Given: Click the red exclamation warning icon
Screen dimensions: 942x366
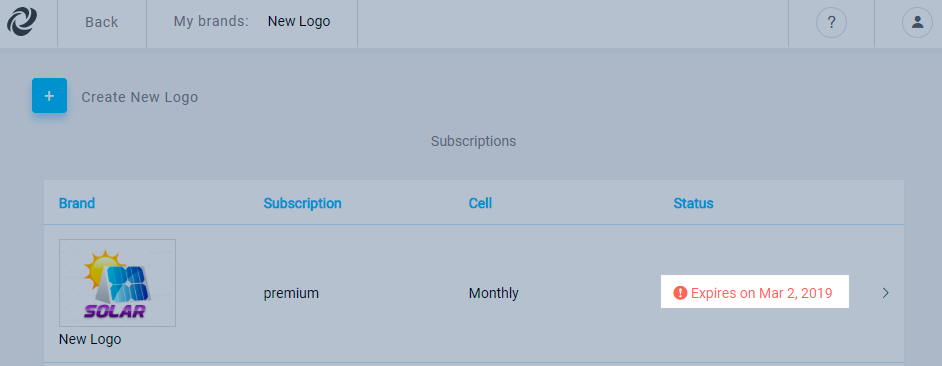Looking at the screenshot, I should (x=680, y=293).
